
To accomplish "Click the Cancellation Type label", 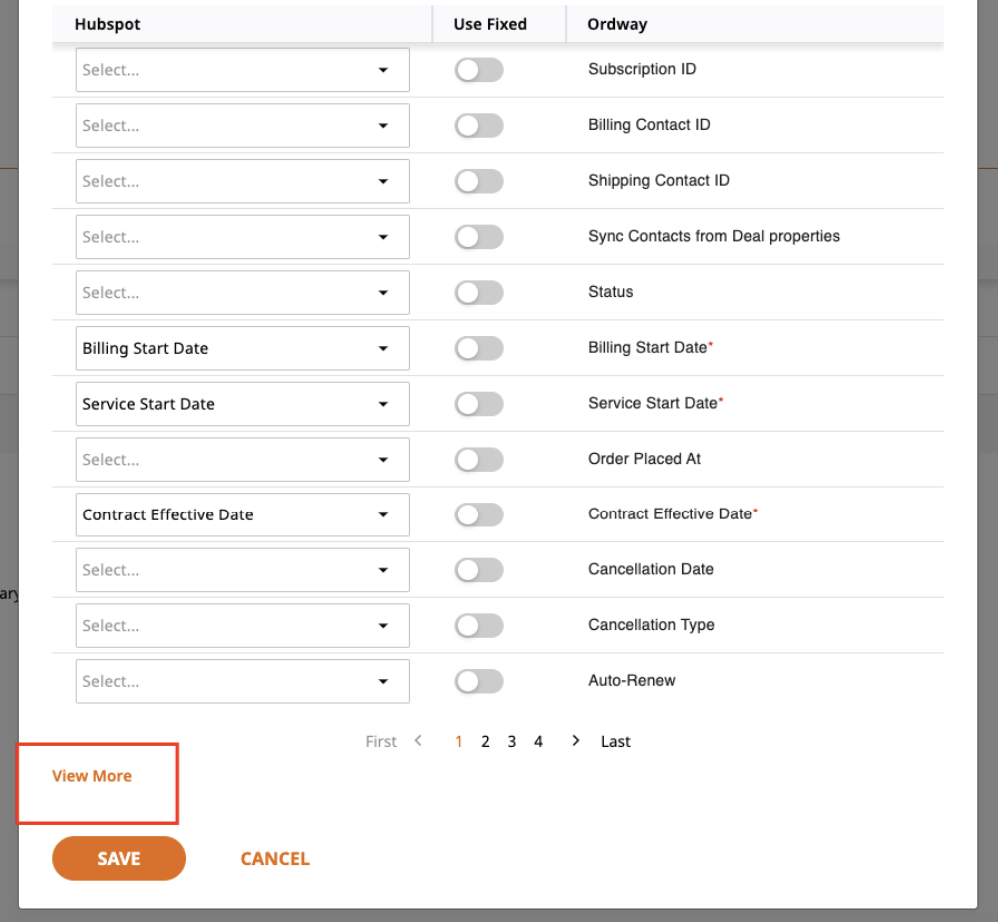I will coord(651,625).
